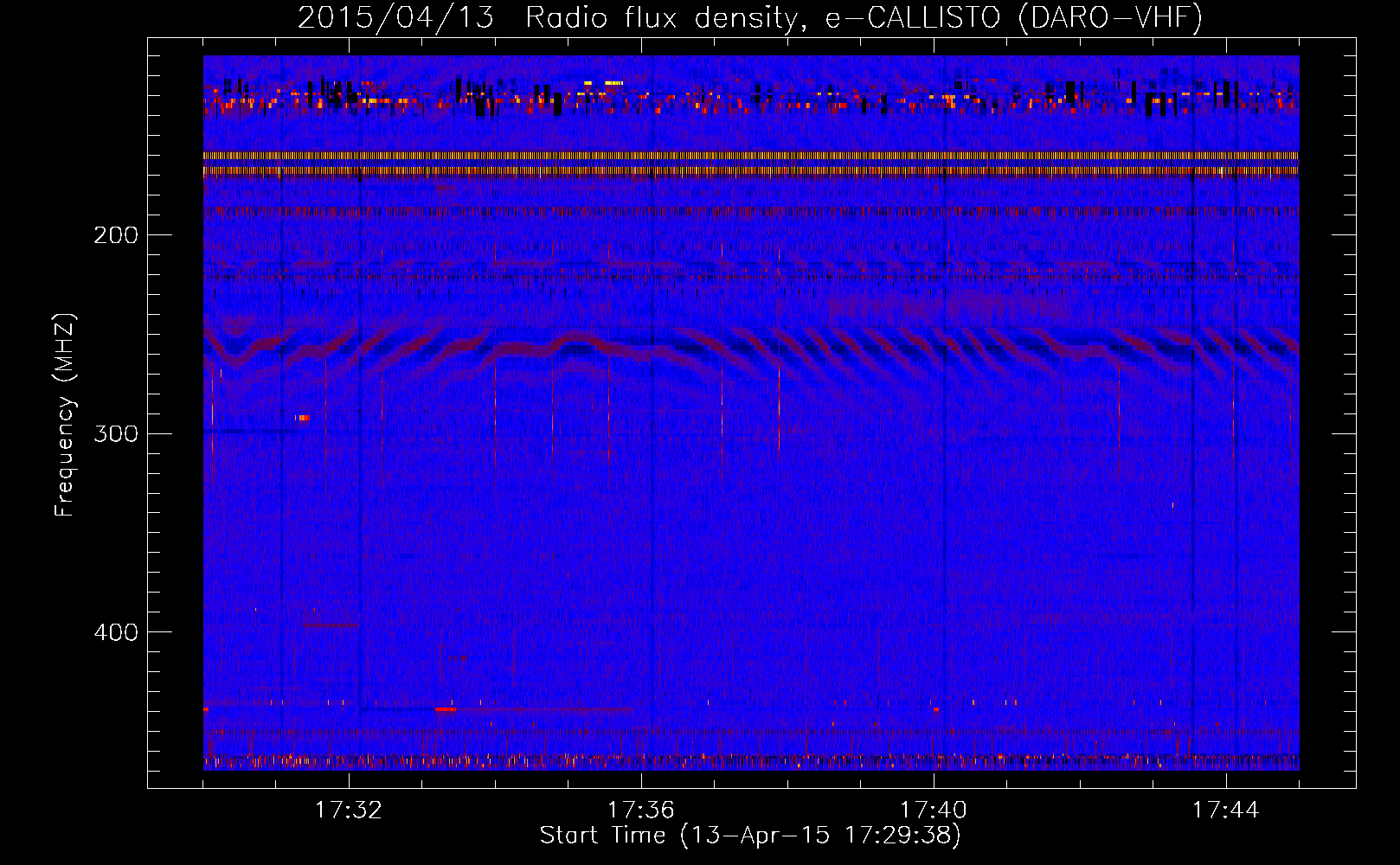Click the e-CALLISTO text in the title
The width and height of the screenshot is (1400, 865).
912,17
